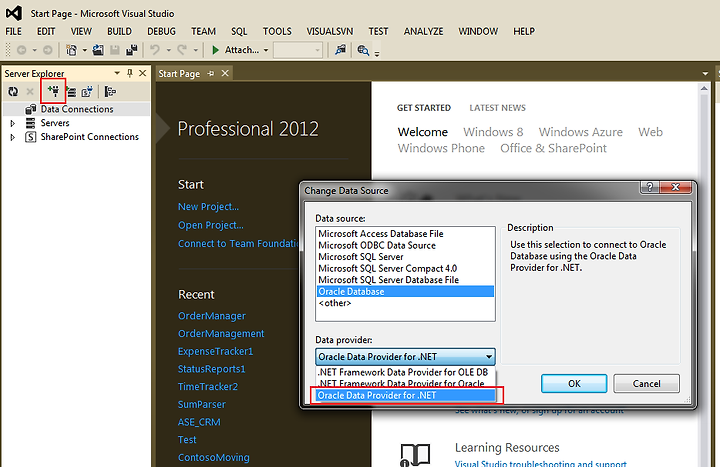Start debugging with the green Attach arrow
This screenshot has height=467, width=720.
click(215, 50)
